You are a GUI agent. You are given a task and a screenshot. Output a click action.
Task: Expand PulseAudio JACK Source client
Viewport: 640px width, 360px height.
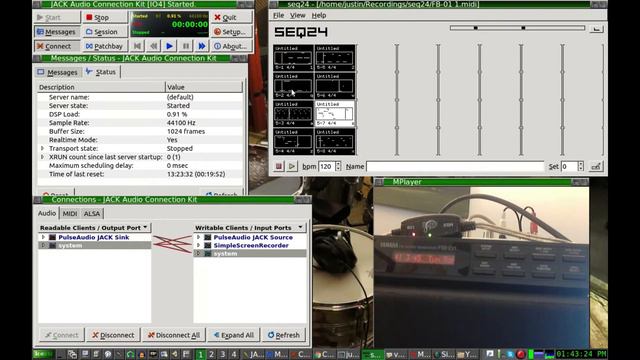(x=198, y=237)
